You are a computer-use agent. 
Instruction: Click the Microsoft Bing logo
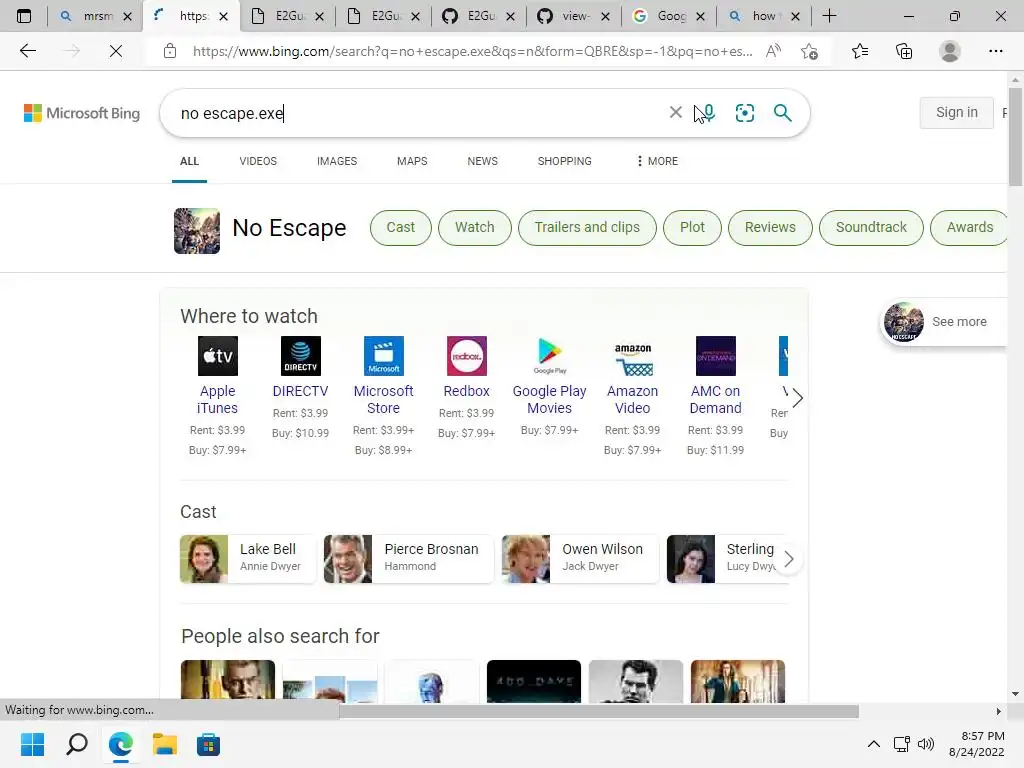(82, 113)
